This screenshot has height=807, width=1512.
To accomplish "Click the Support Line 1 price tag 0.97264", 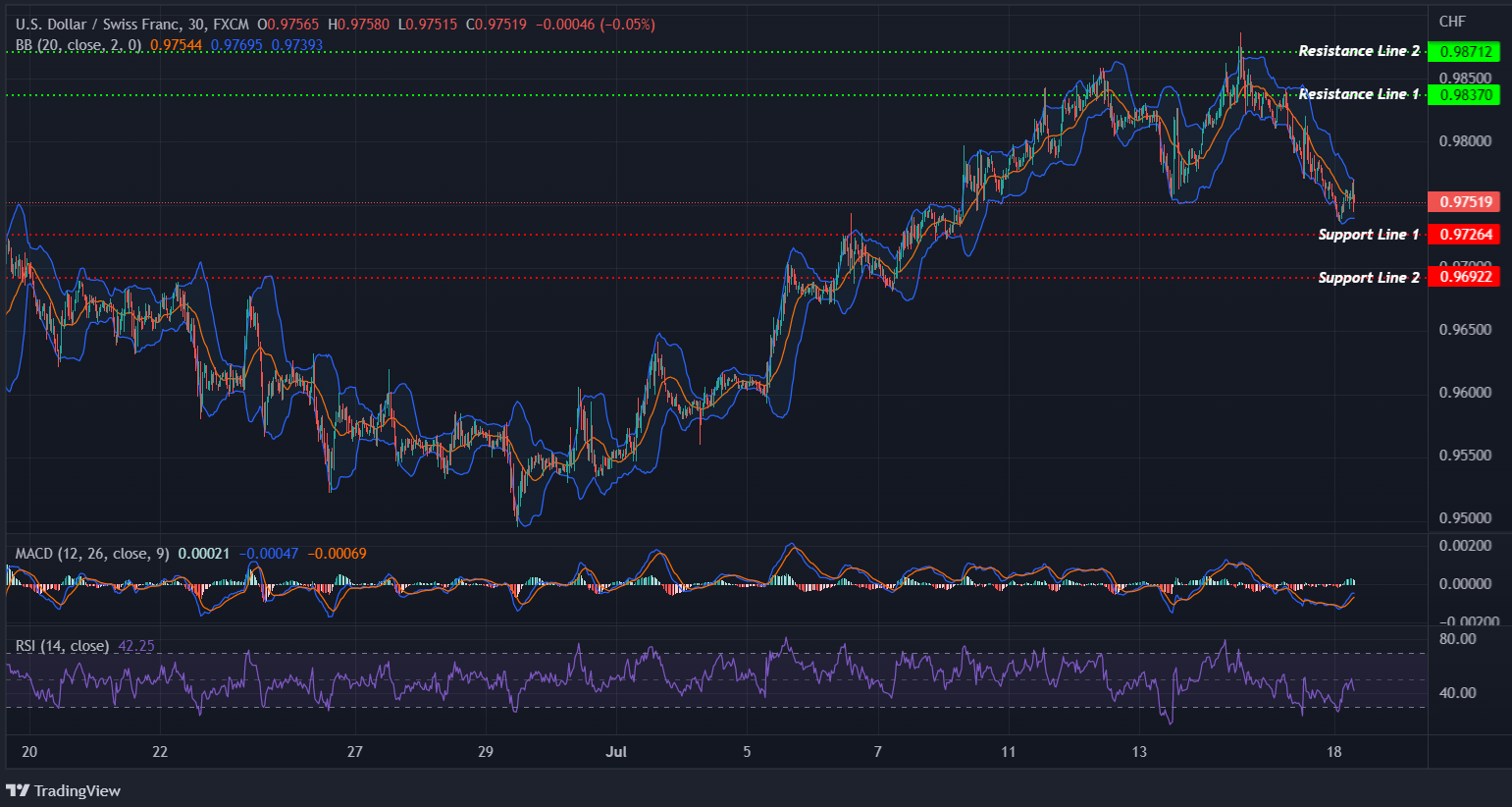I will click(x=1466, y=234).
